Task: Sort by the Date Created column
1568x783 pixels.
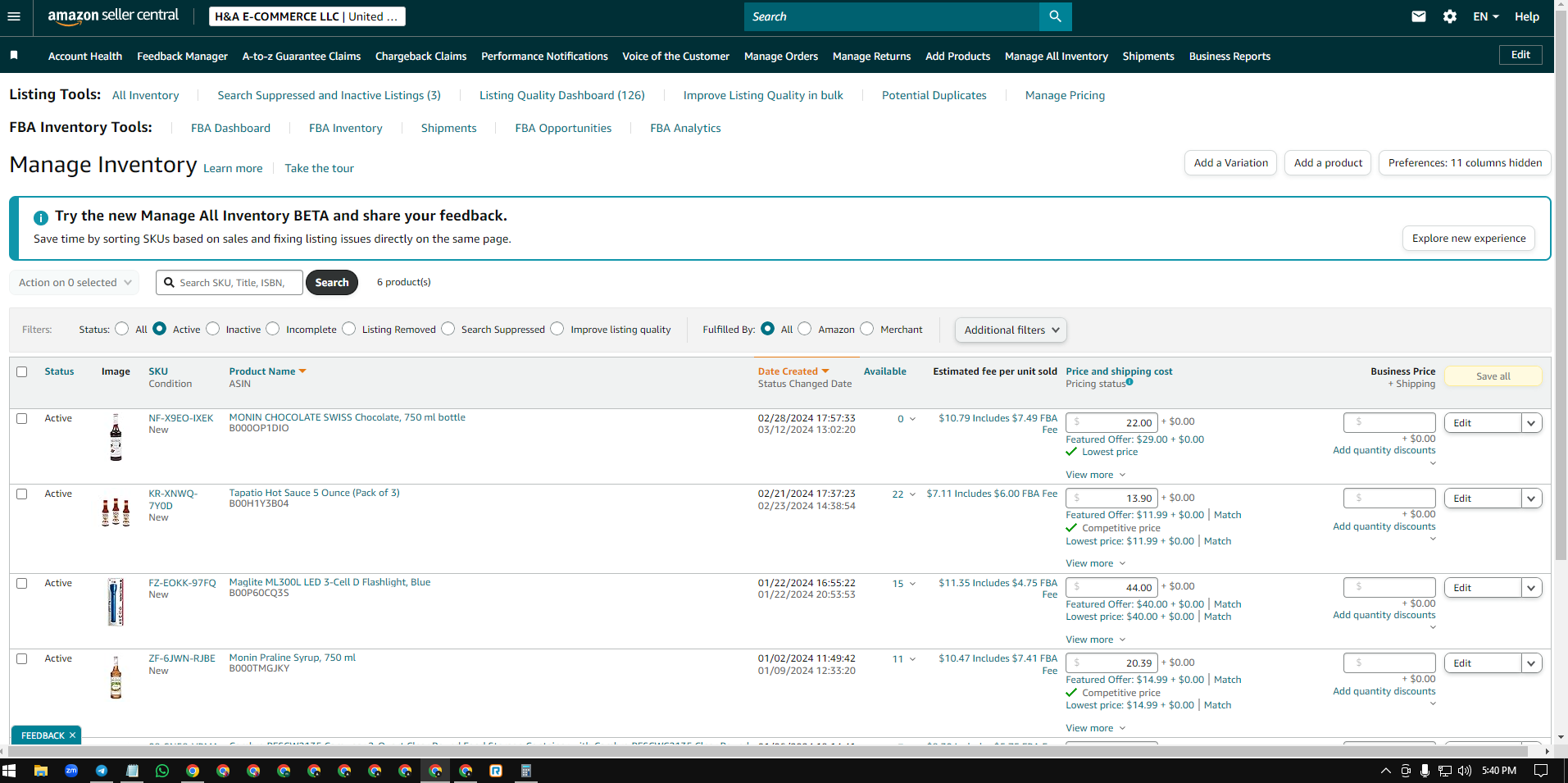Action: point(793,371)
